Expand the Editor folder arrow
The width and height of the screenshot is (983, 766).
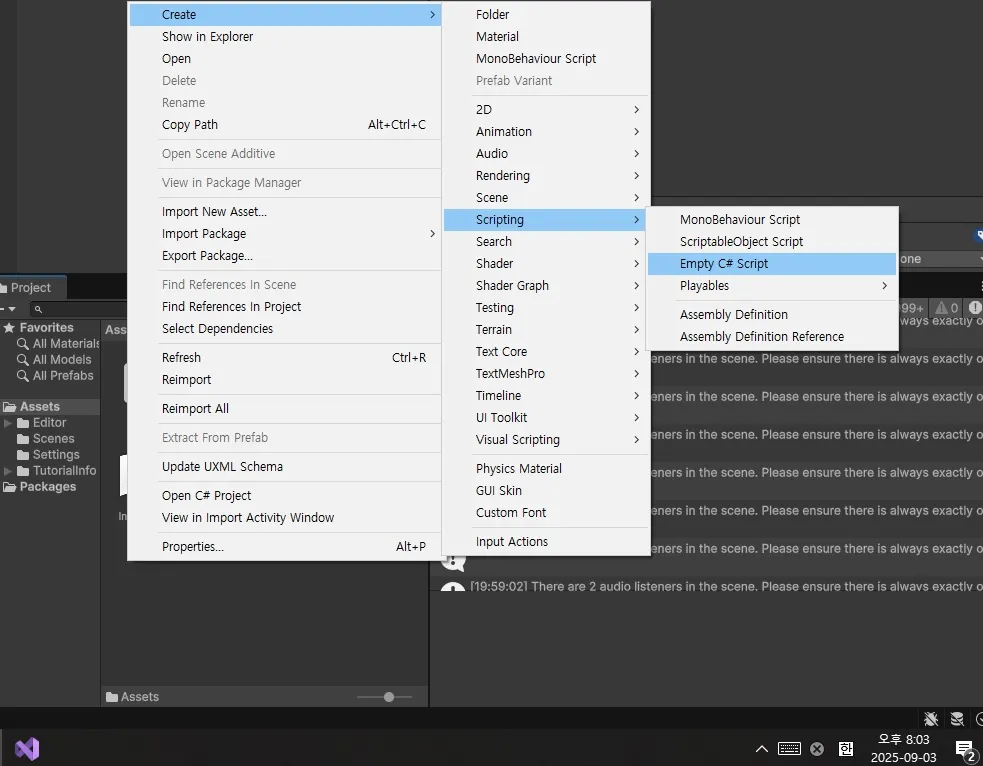[x=8, y=423]
